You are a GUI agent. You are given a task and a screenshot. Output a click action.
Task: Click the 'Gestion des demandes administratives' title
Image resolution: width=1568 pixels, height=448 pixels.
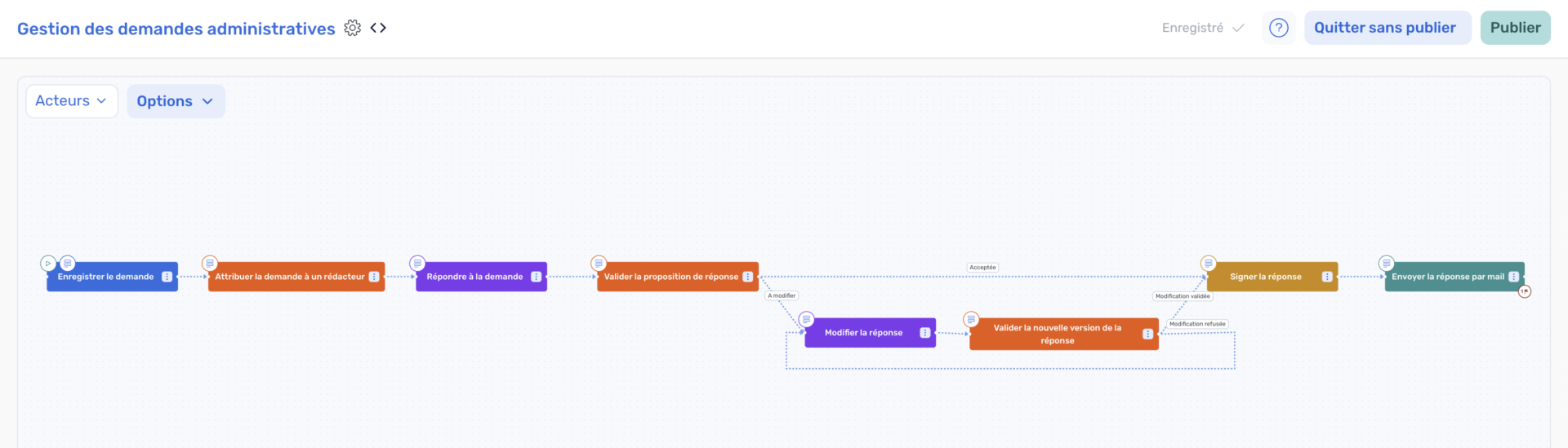point(176,29)
